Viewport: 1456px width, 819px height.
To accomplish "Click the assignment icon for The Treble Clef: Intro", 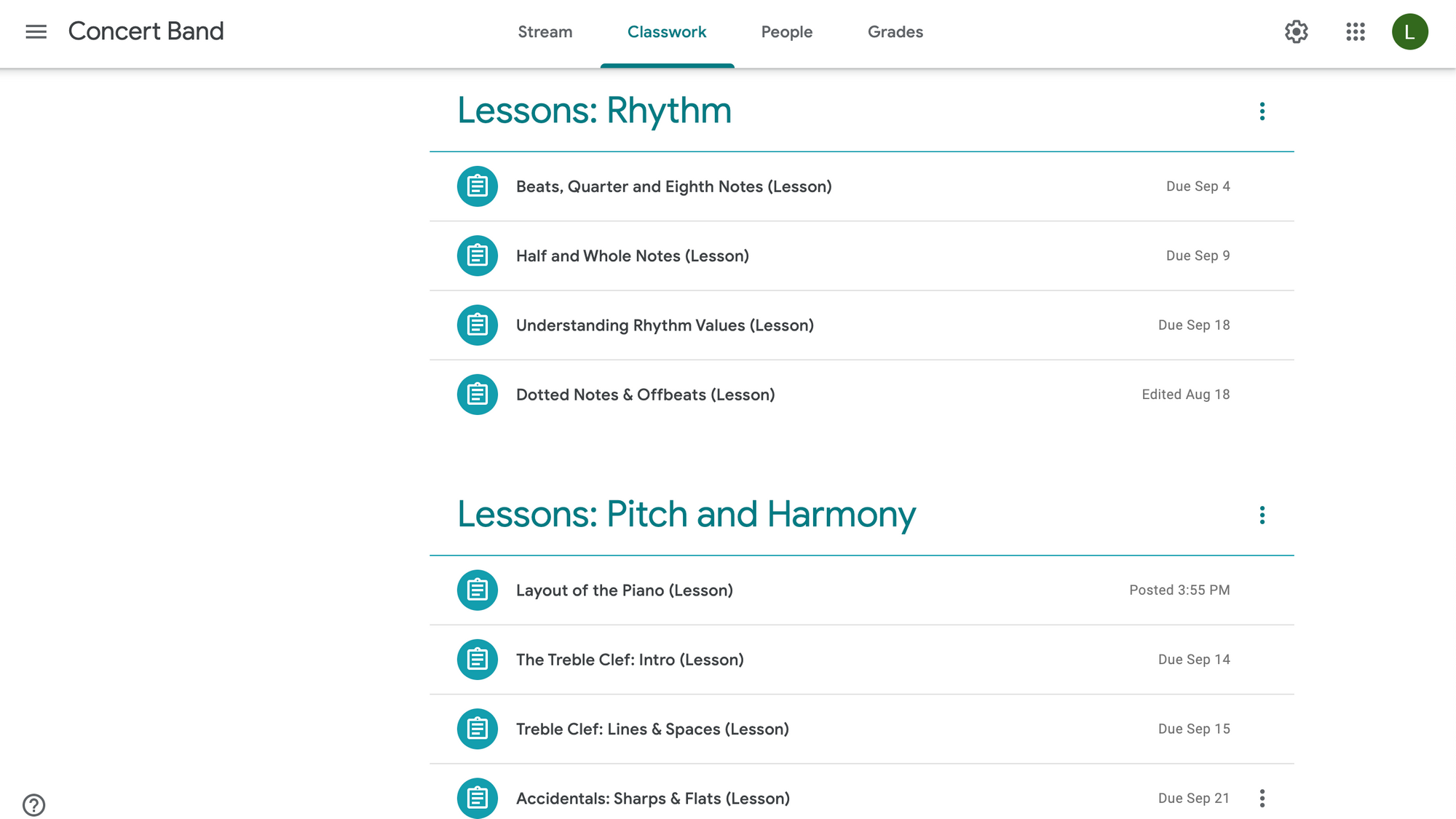I will [x=477, y=659].
